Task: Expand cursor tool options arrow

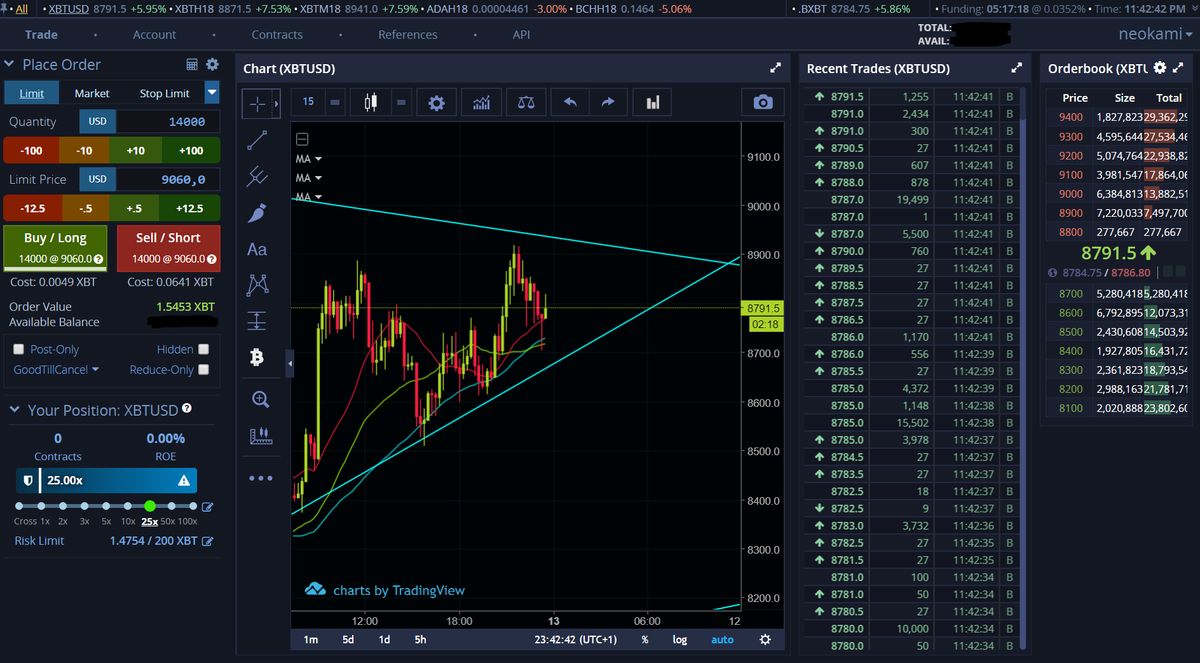Action: click(276, 102)
